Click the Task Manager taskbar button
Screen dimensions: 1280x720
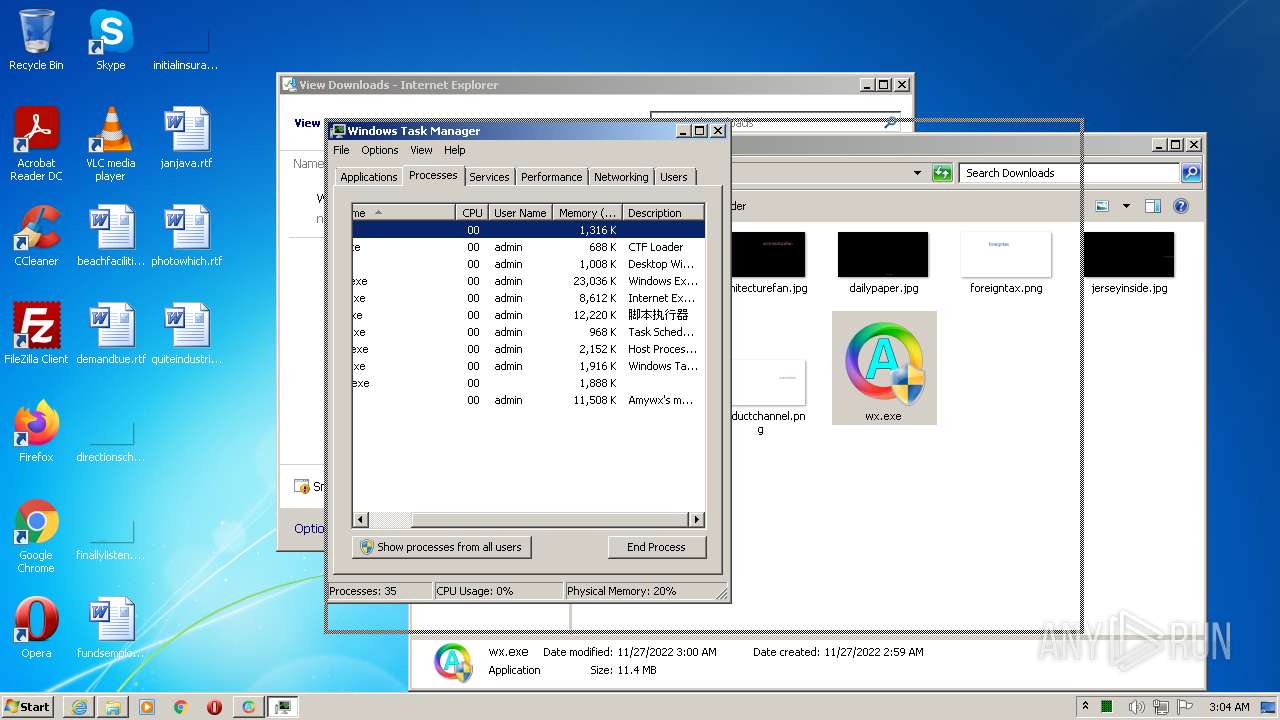283,707
